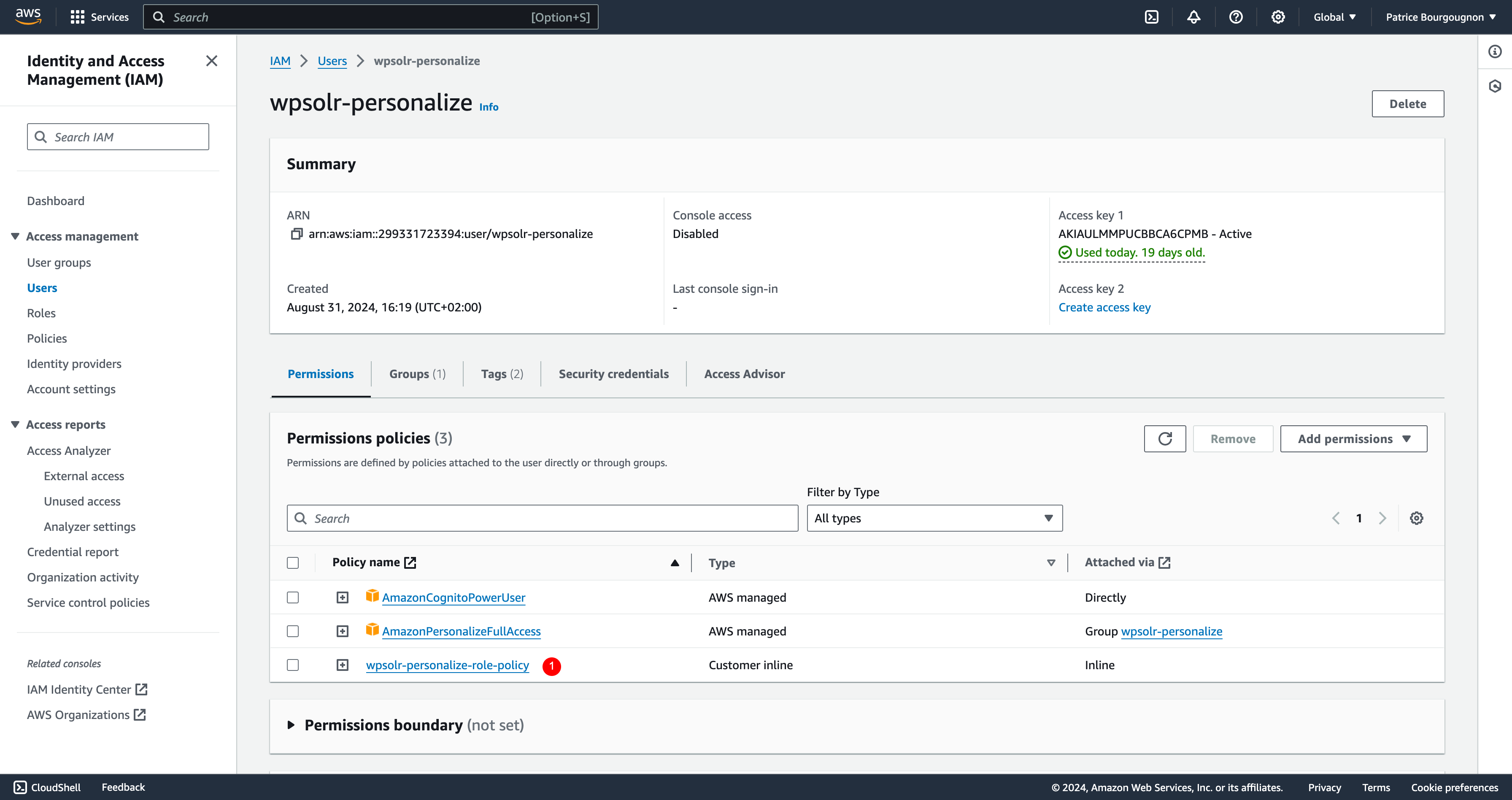Go to Users breadcrumb link
This screenshot has width=1512, height=800.
pyautogui.click(x=332, y=61)
